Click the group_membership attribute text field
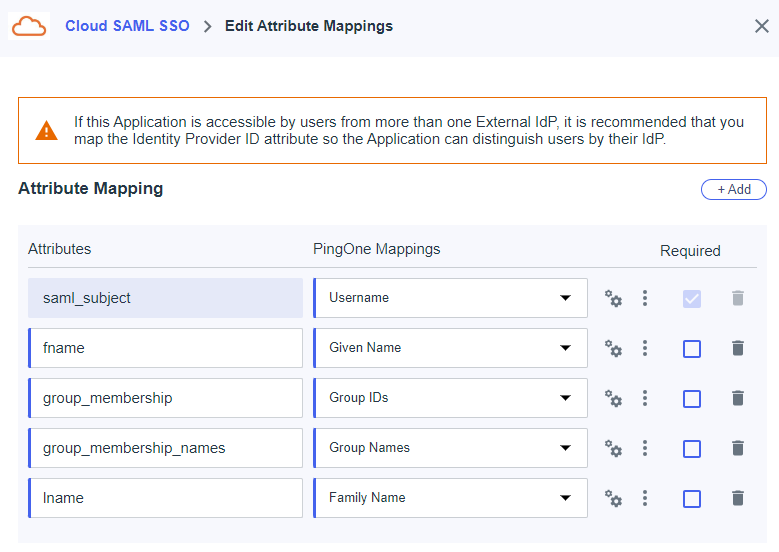This screenshot has width=779, height=552. tap(166, 398)
